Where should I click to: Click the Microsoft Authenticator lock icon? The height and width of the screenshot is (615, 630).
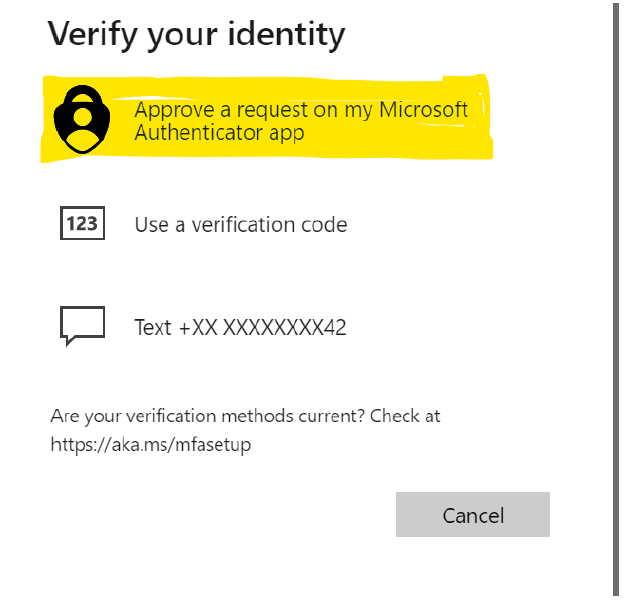tap(81, 120)
